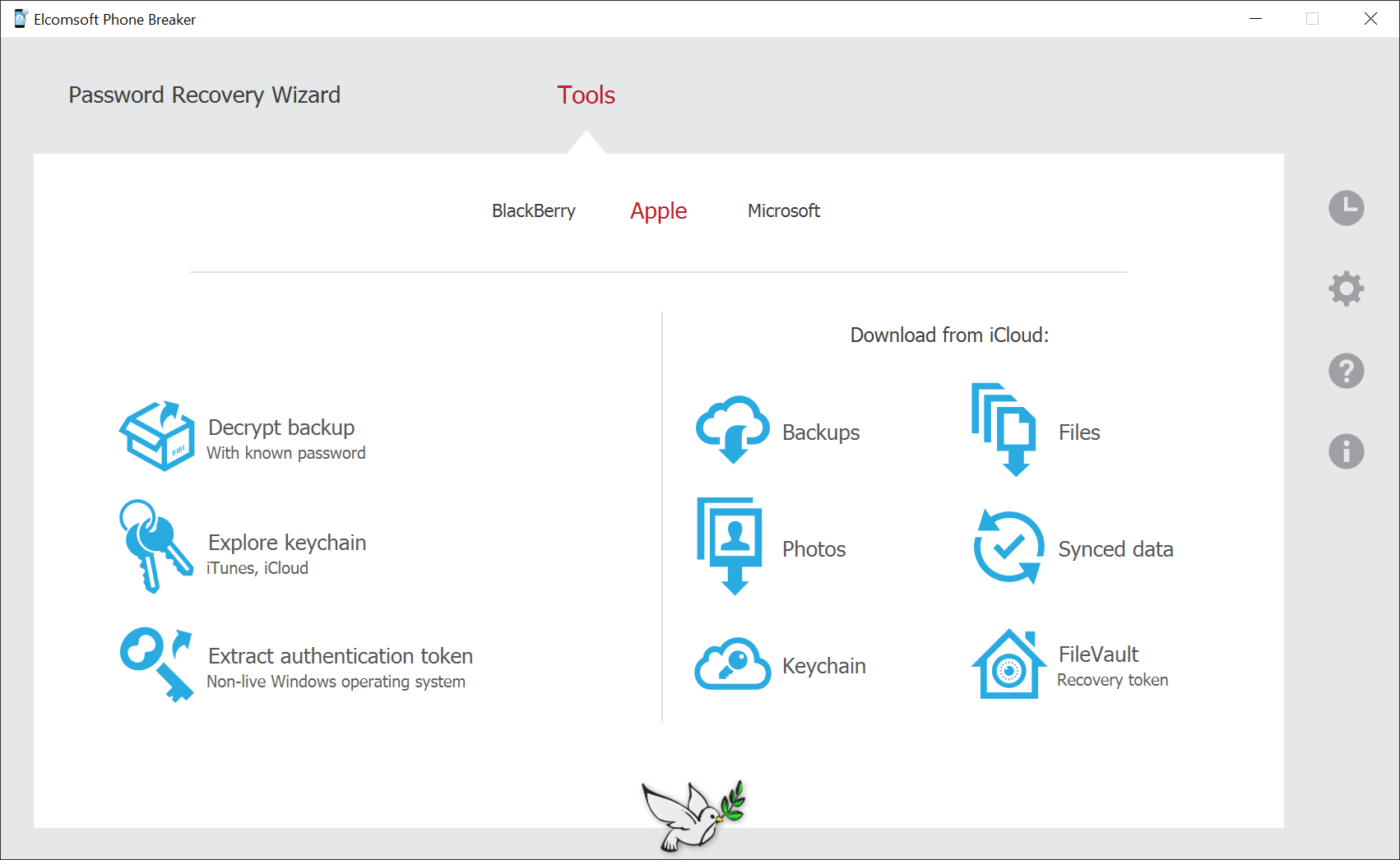Click the 'Recovery token' subtitle text
Image resolution: width=1400 pixels, height=860 pixels.
tap(1113, 680)
